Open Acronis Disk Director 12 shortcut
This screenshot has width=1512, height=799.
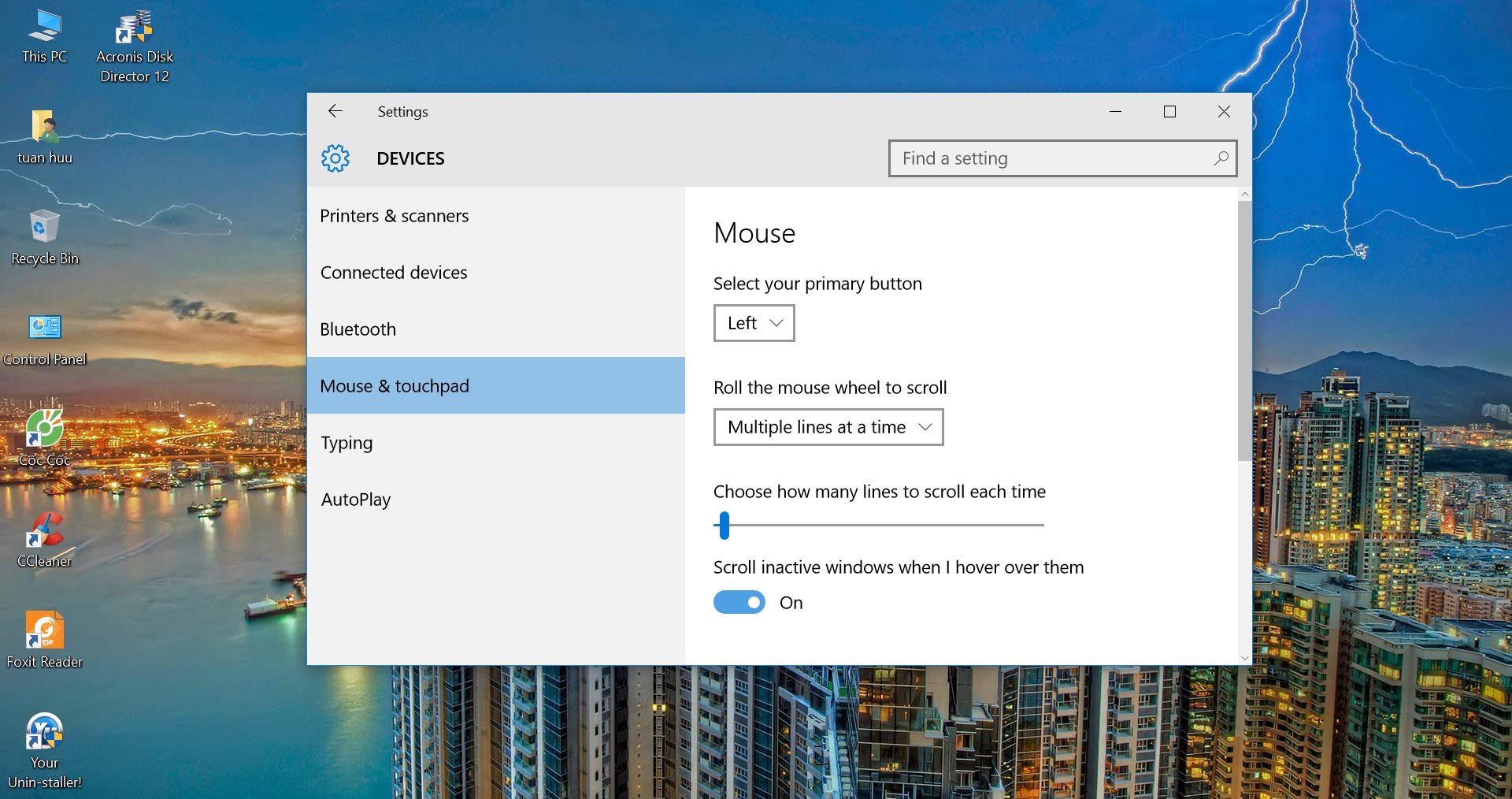point(135,46)
